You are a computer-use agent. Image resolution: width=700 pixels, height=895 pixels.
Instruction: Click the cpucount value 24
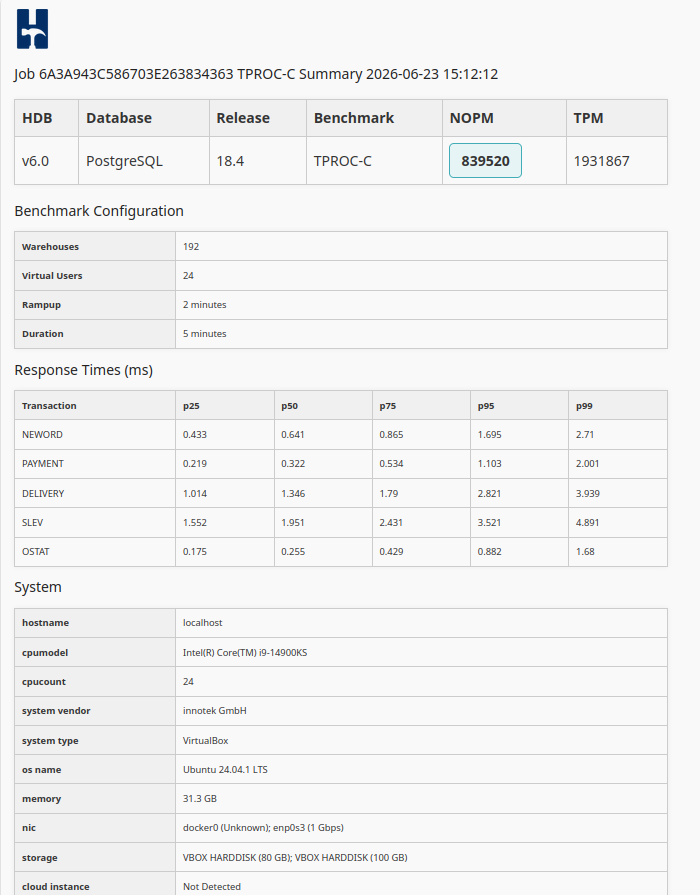pyautogui.click(x=188, y=682)
